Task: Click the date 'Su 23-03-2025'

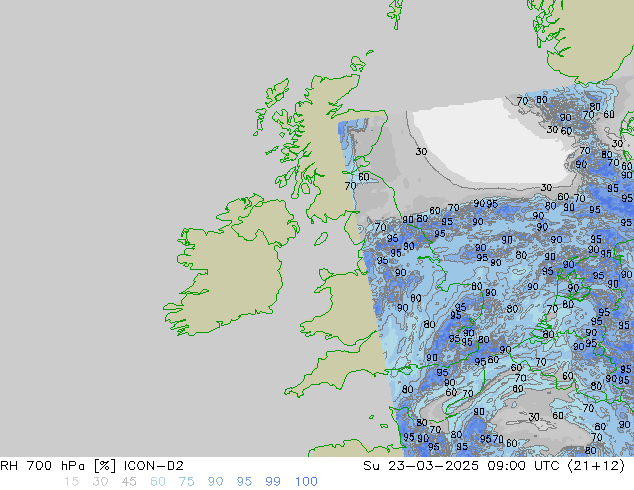Action: (x=421, y=466)
